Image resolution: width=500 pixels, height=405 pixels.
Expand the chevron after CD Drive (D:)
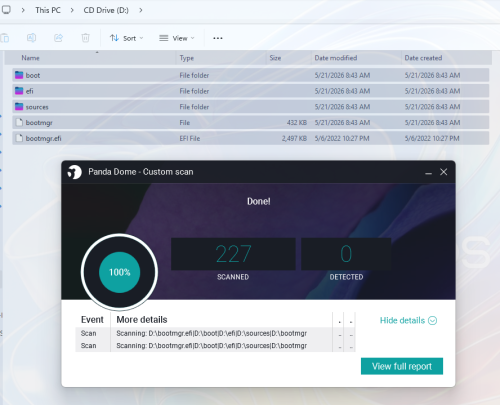click(141, 10)
